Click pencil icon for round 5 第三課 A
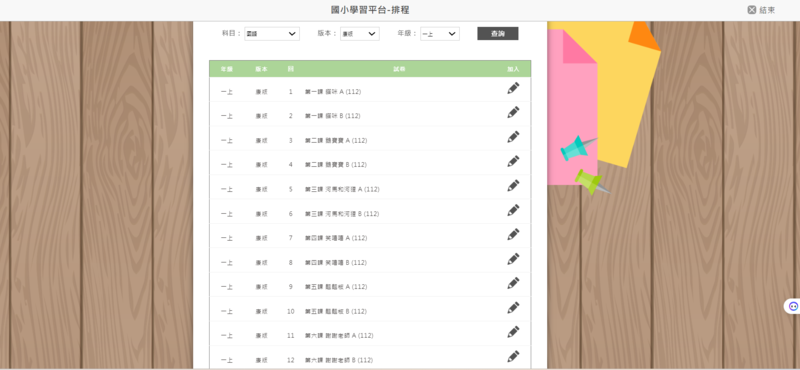Screen dimensions: 800x370 (x=513, y=186)
